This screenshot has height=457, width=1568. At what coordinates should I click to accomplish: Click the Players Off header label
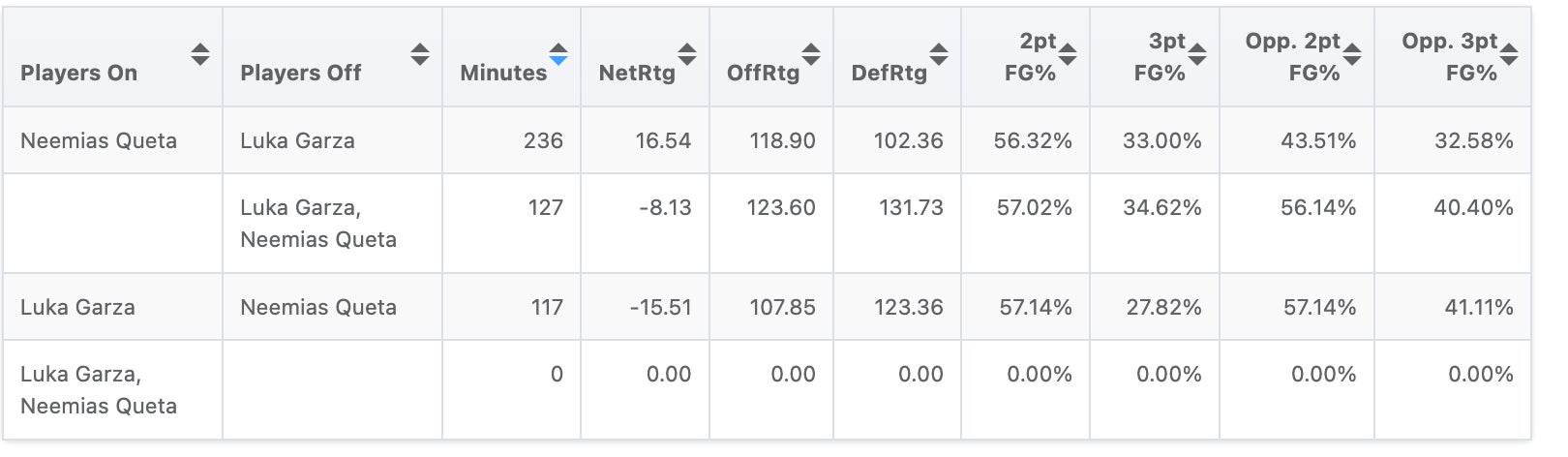(x=300, y=73)
